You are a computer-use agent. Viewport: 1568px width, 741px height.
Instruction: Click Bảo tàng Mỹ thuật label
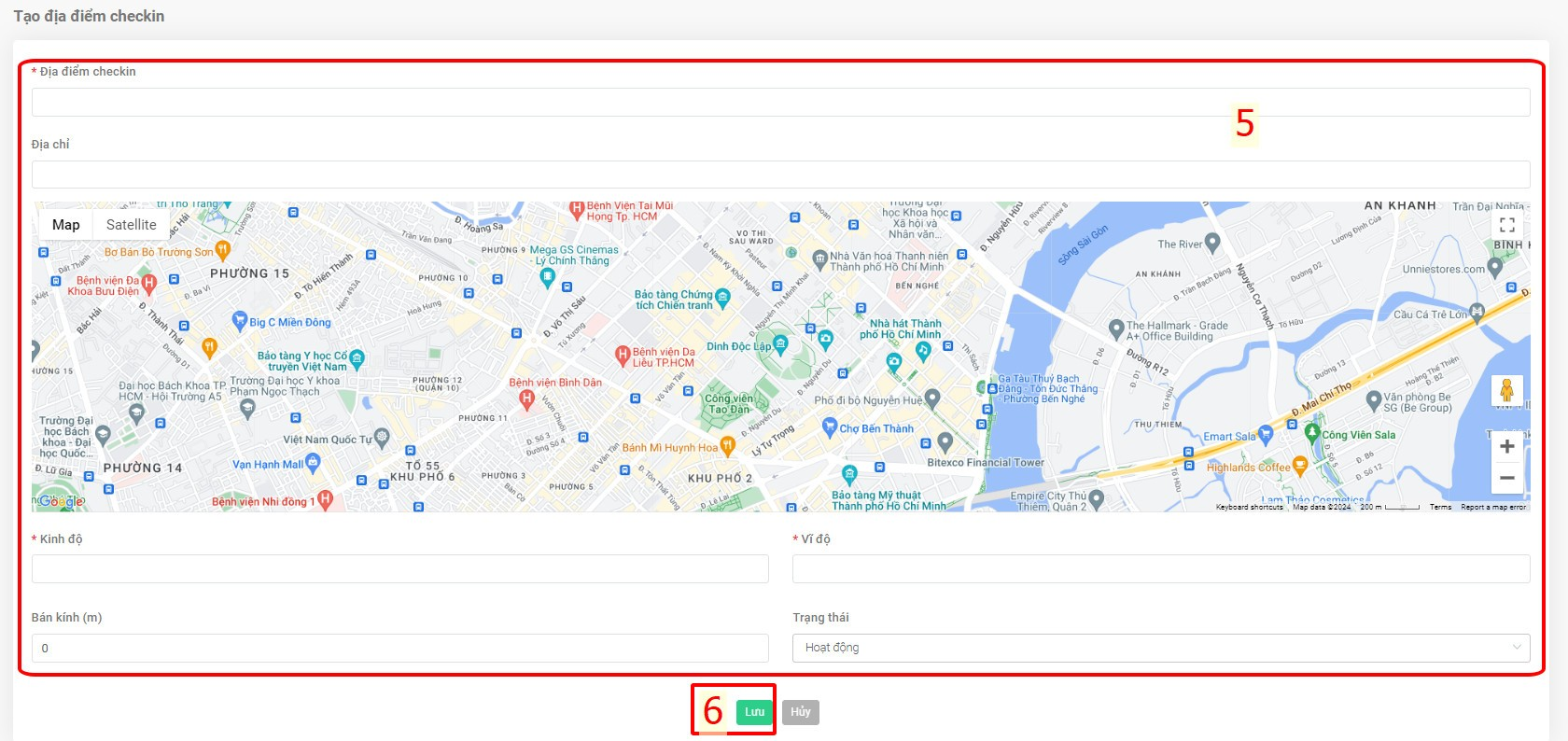coord(889,501)
